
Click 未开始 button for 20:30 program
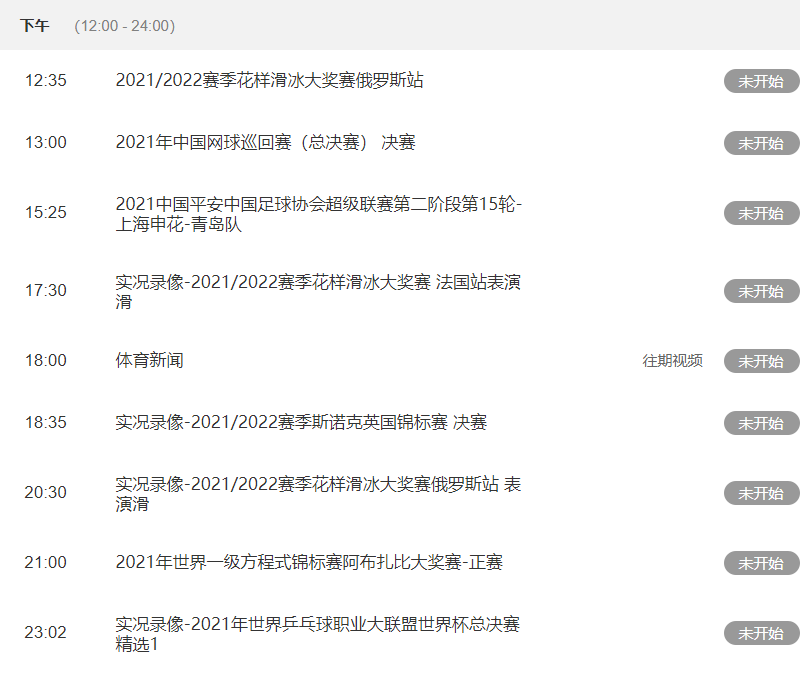coord(761,493)
